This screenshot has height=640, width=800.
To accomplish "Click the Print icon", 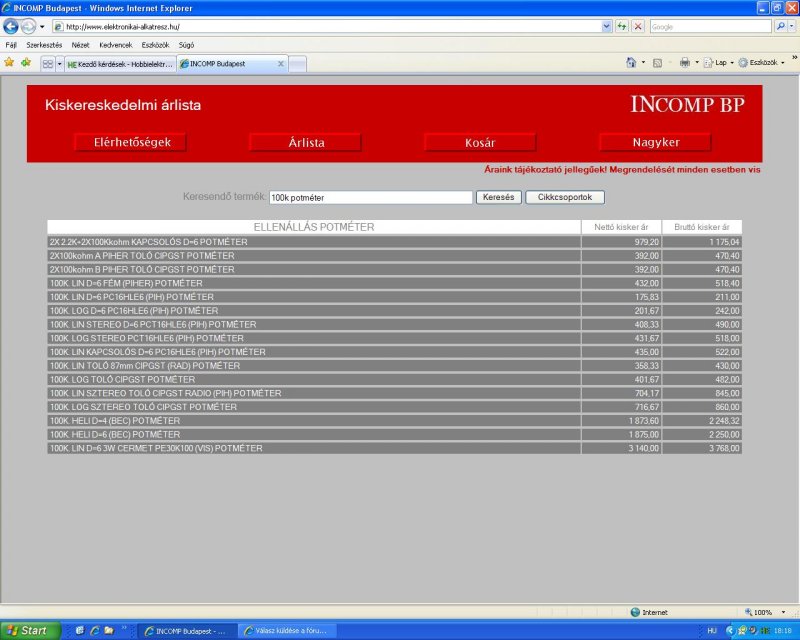I will [685, 63].
